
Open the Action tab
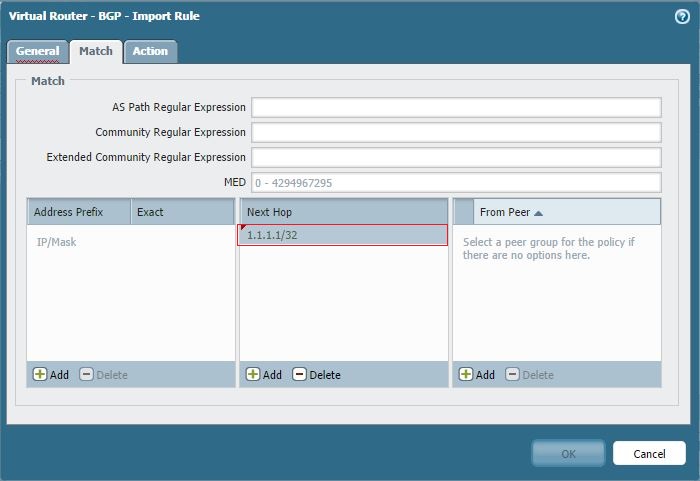click(x=150, y=51)
